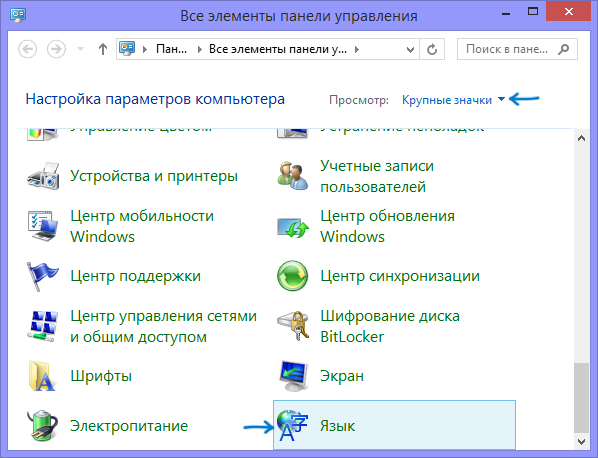Image resolution: width=598 pixels, height=458 pixels.
Task: Go up one level with Up arrow
Action: [103, 49]
